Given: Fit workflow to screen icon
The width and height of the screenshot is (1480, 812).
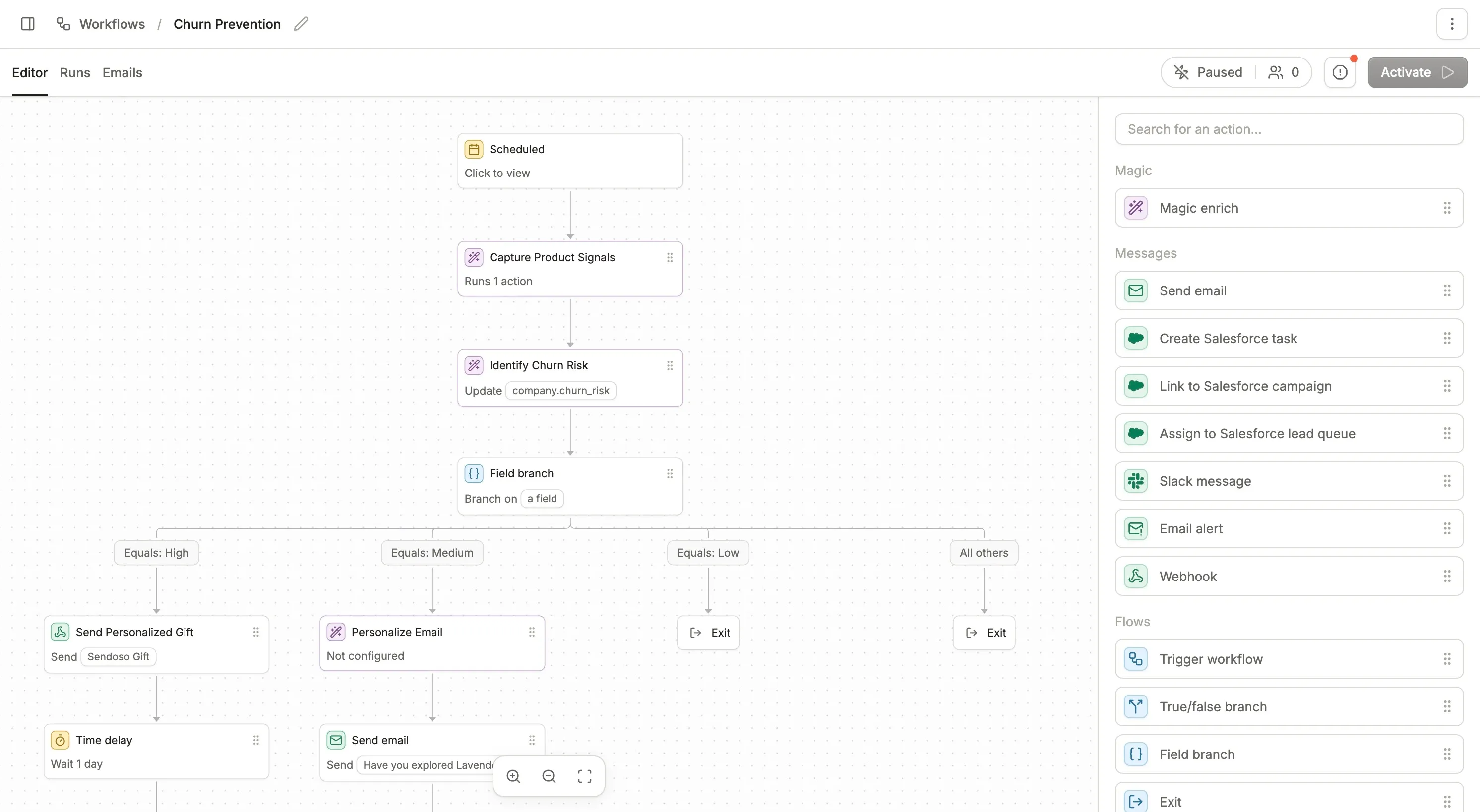Looking at the screenshot, I should click(584, 776).
